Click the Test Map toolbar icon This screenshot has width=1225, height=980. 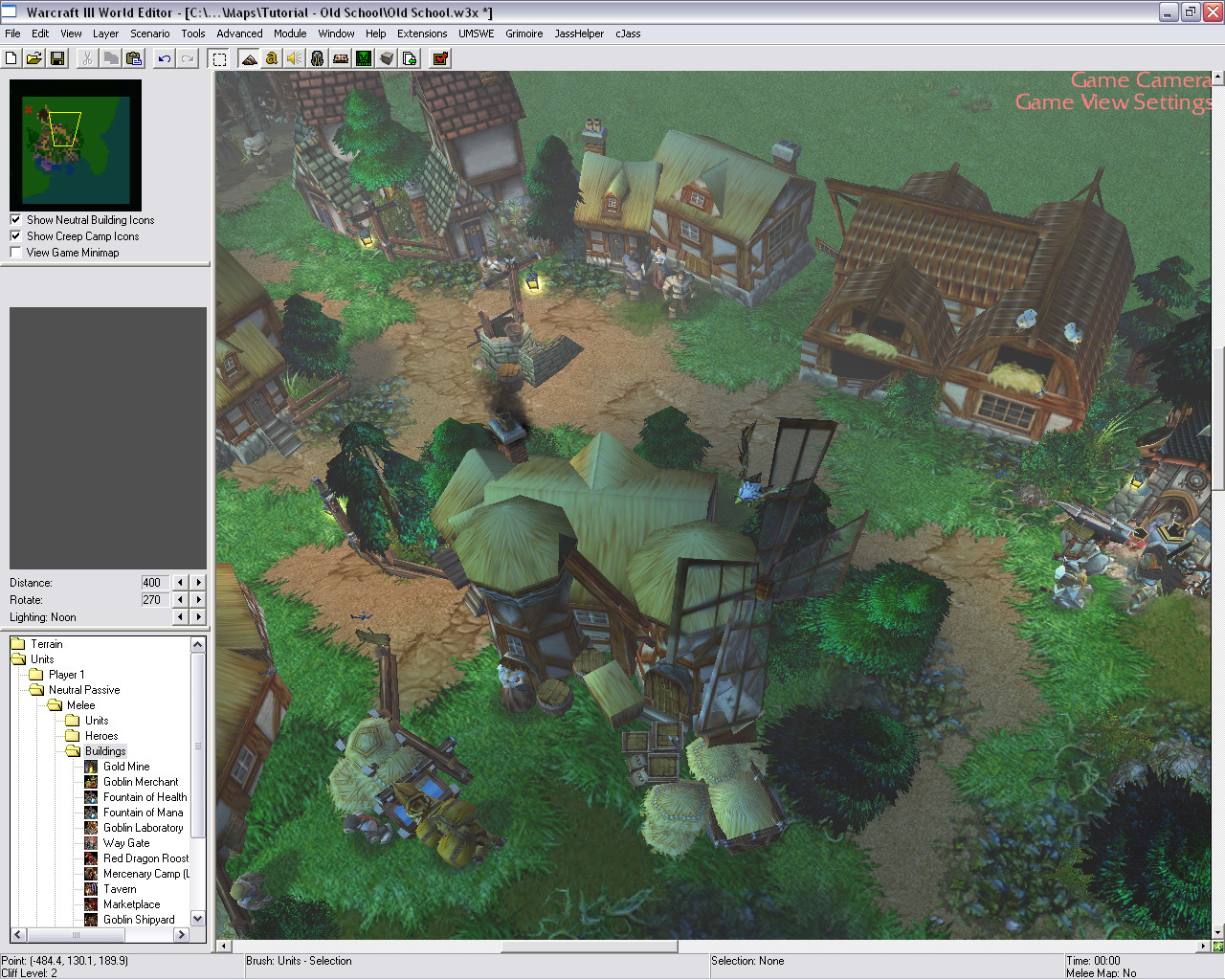[x=440, y=58]
